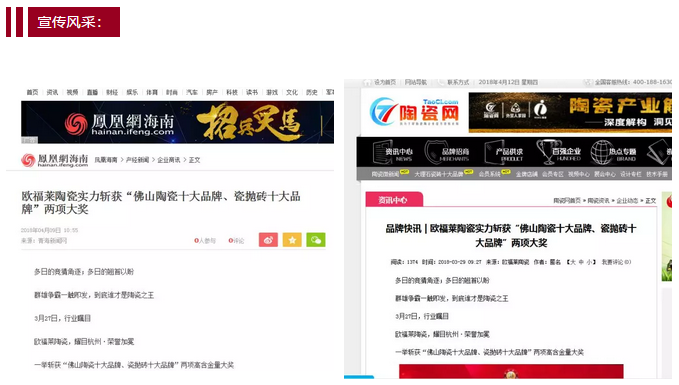The width and height of the screenshot is (679, 385).
Task: Open 游戏 in ifeng top navigation
Action: tap(272, 92)
